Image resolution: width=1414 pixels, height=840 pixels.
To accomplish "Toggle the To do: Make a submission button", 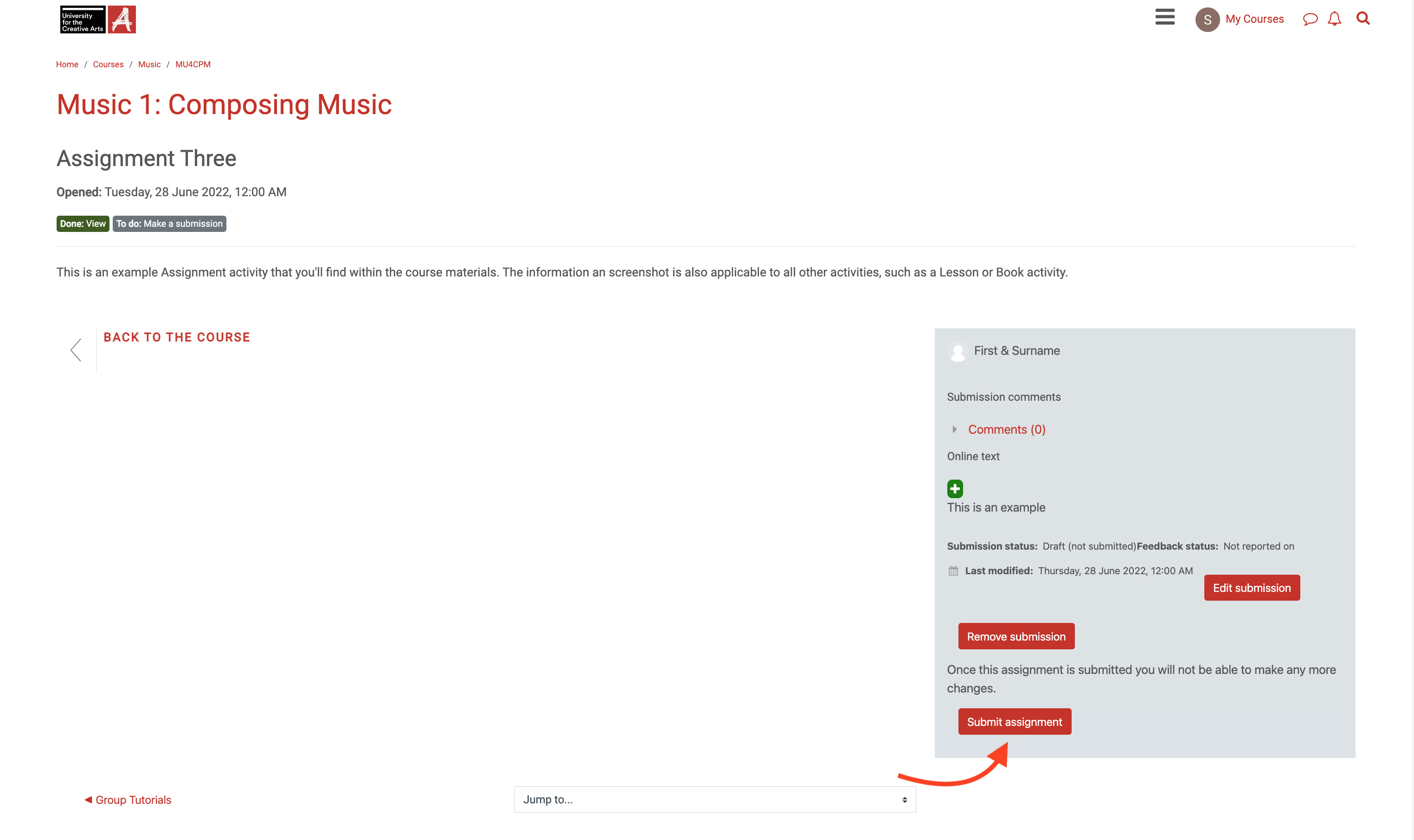I will [x=169, y=223].
